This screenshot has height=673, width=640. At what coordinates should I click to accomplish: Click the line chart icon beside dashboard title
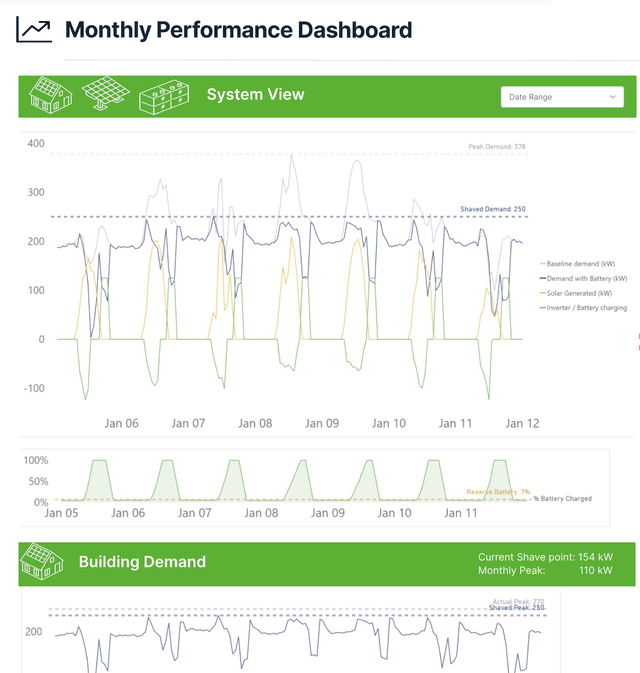tap(34, 29)
